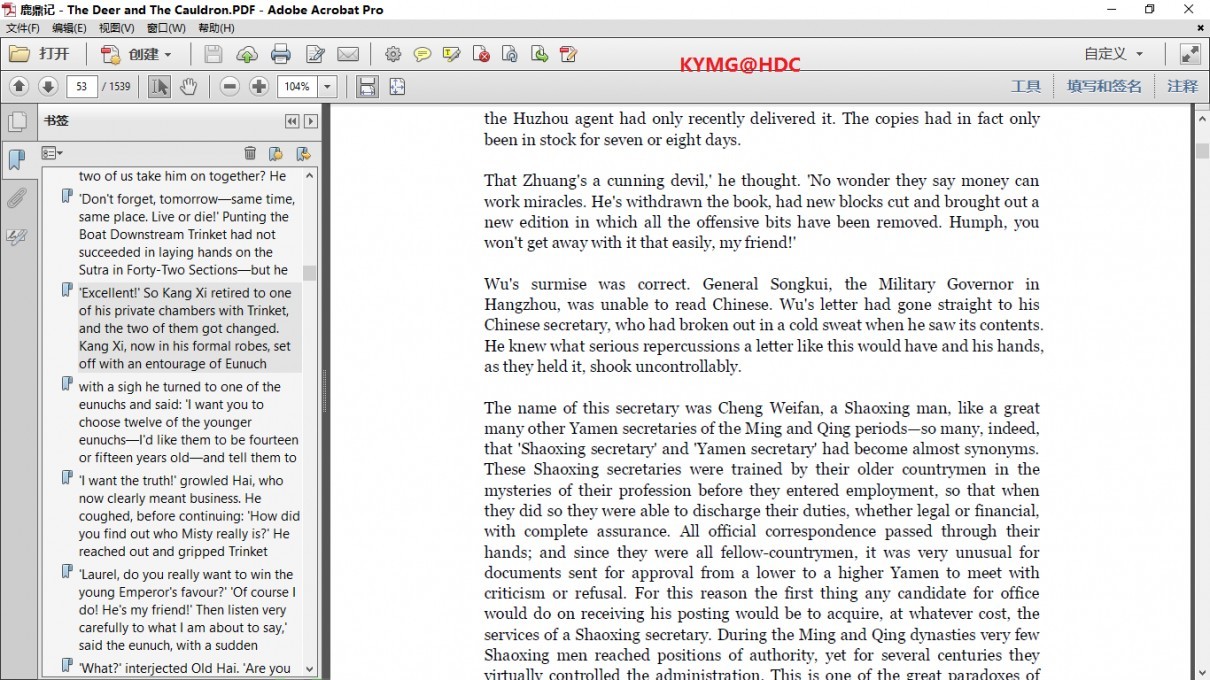Screen dimensions: 1210x680
Task: Toggle fit-width scrolling mode
Action: click(367, 87)
